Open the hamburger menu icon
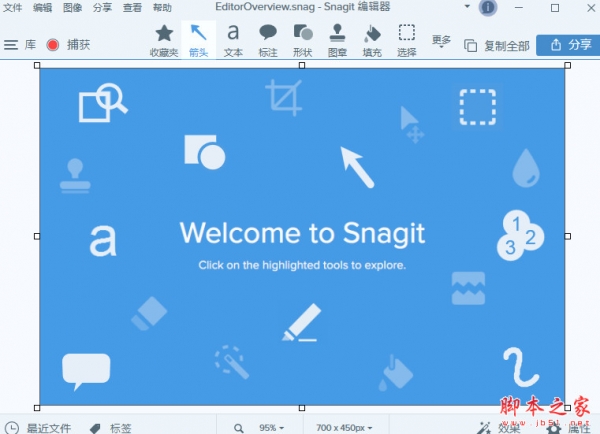Image resolution: width=600 pixels, height=434 pixels. [x=11, y=45]
